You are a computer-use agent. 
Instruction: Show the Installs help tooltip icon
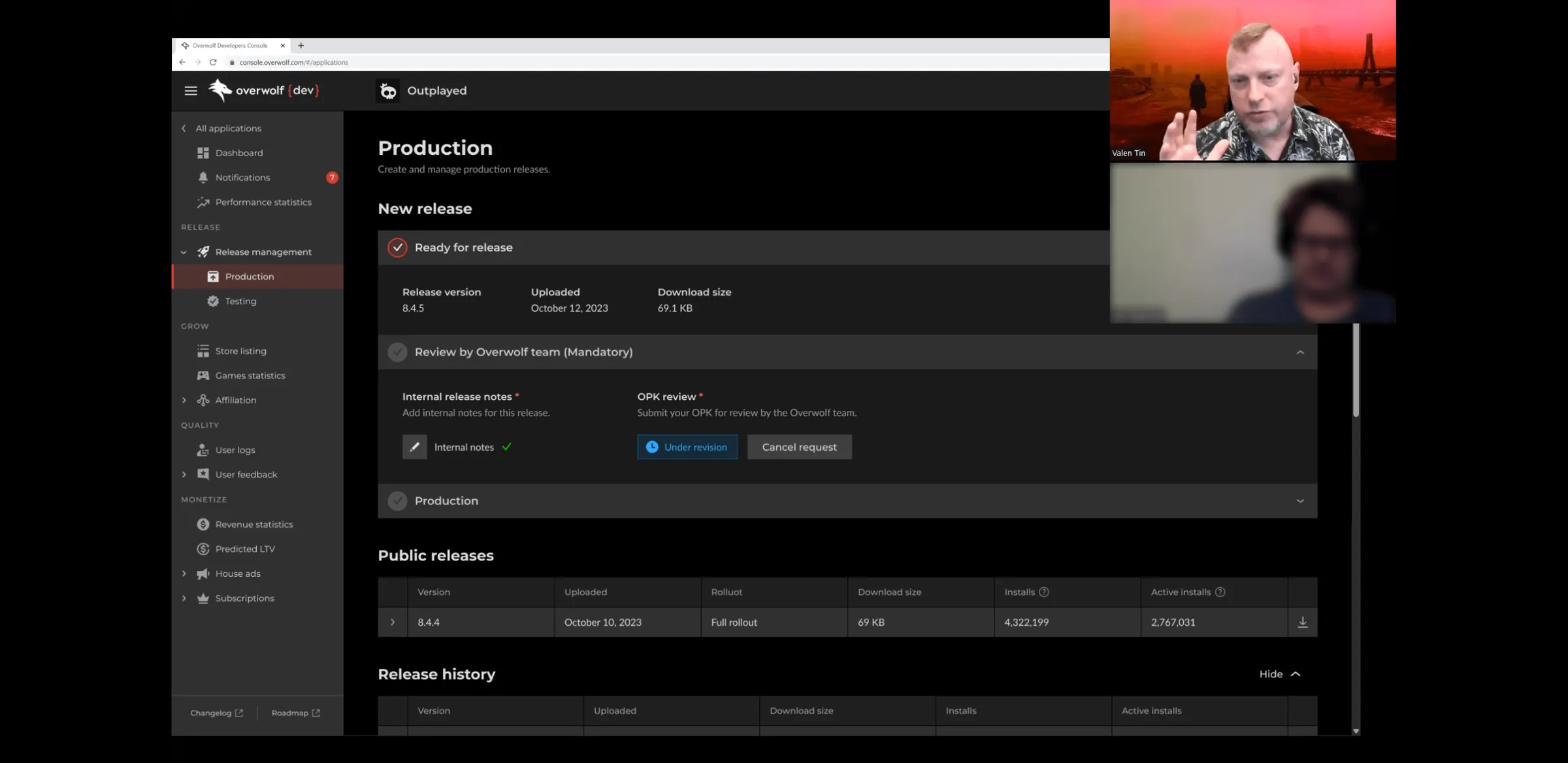pos(1044,593)
